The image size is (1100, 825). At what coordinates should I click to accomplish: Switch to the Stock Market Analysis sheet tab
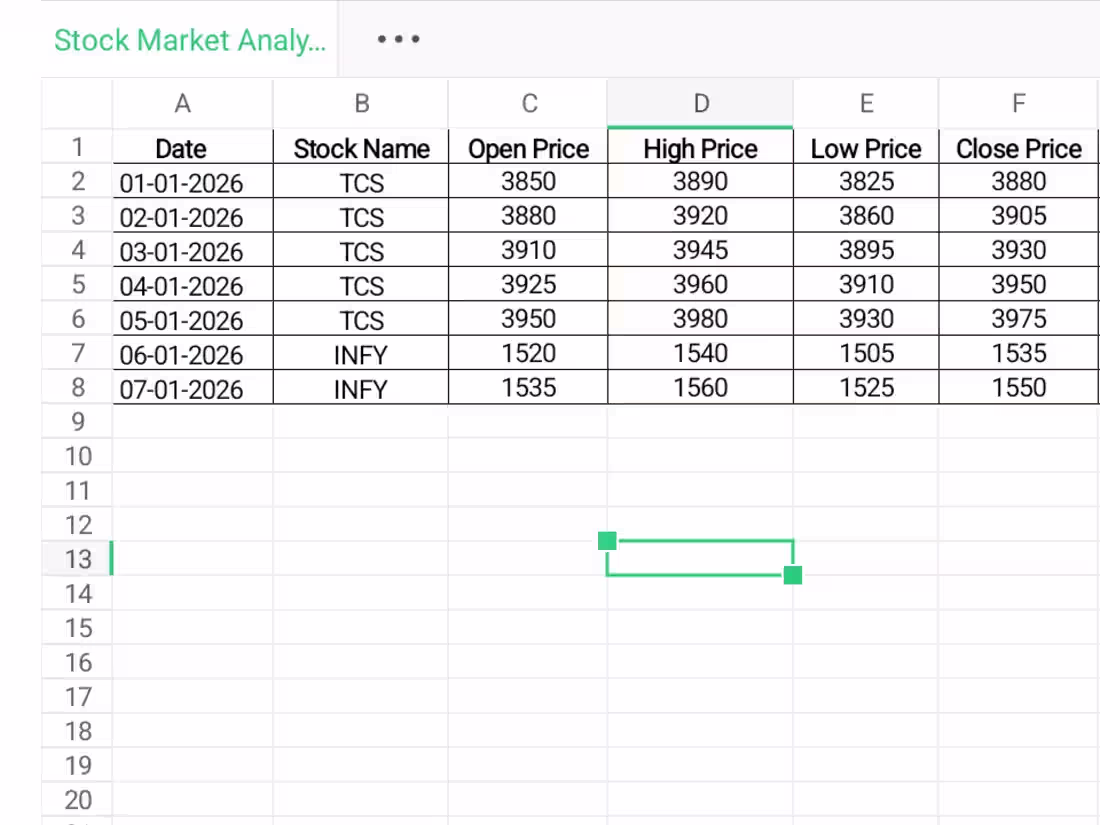click(x=190, y=40)
